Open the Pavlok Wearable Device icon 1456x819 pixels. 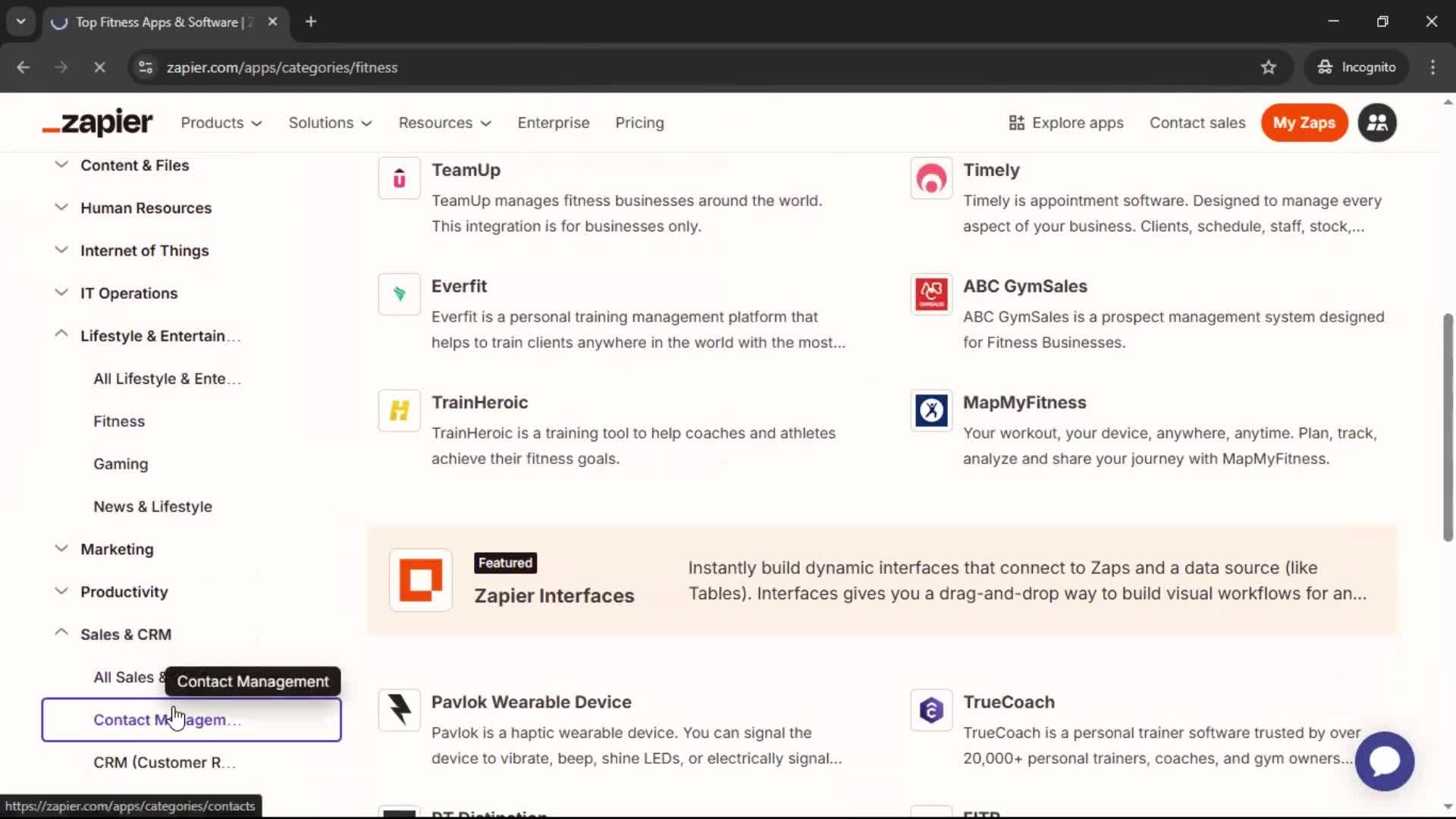(x=399, y=710)
